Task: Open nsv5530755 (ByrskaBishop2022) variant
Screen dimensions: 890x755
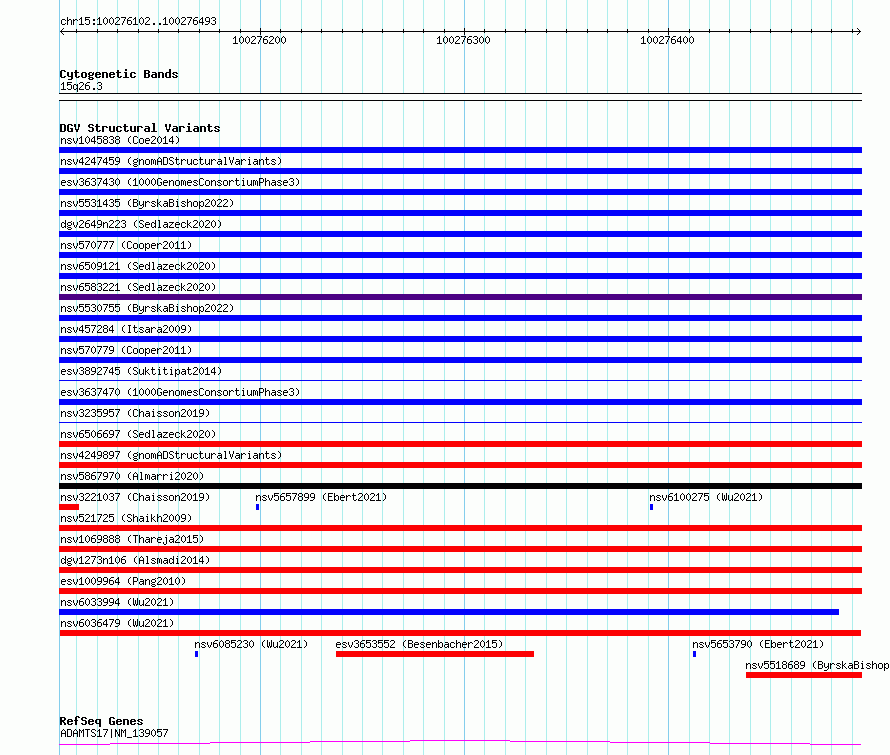Action: point(147,308)
